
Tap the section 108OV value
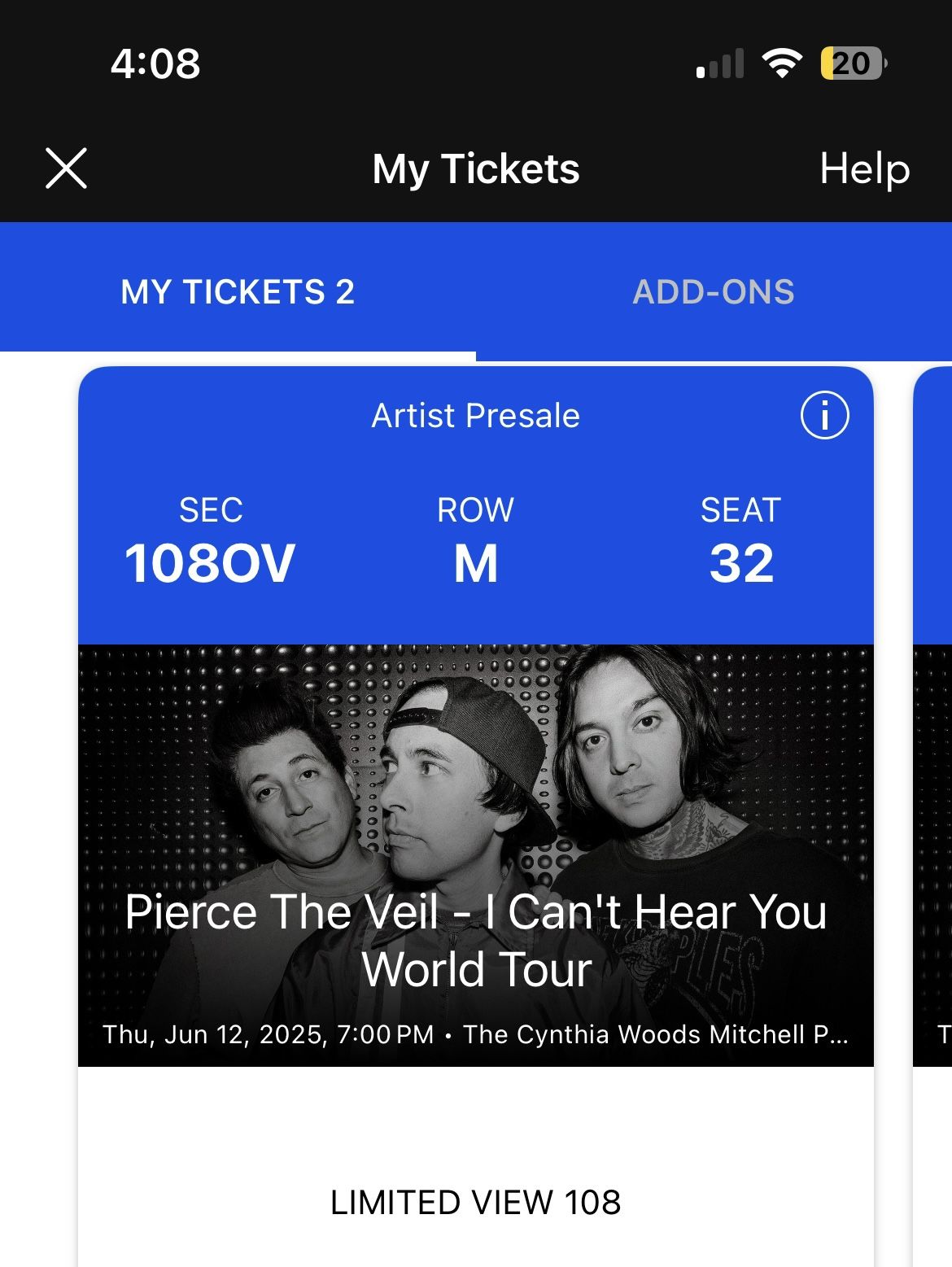[x=210, y=563]
